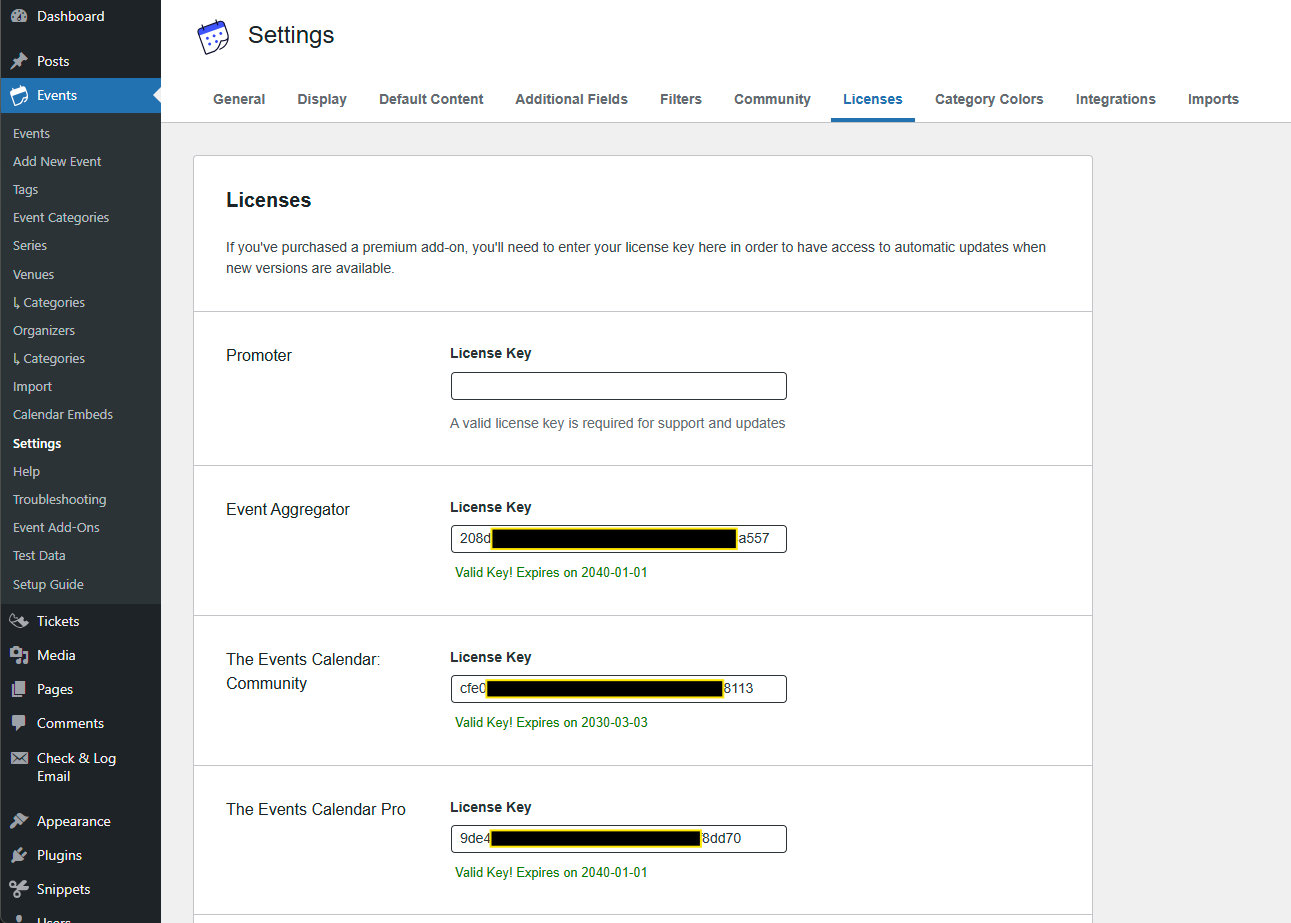Switch to the Integrations tab
The height and width of the screenshot is (923, 1291).
click(1115, 99)
